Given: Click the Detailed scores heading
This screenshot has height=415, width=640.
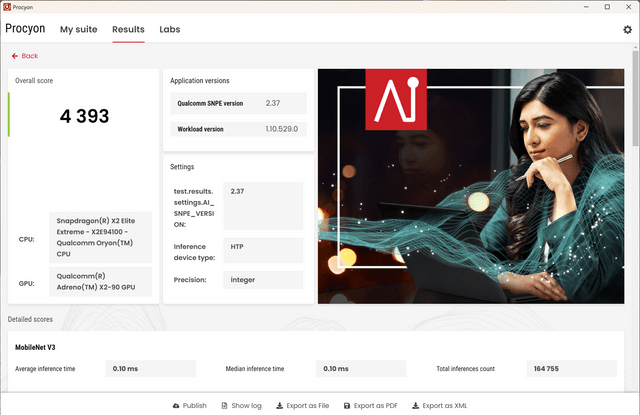Looking at the screenshot, I should click(30, 319).
